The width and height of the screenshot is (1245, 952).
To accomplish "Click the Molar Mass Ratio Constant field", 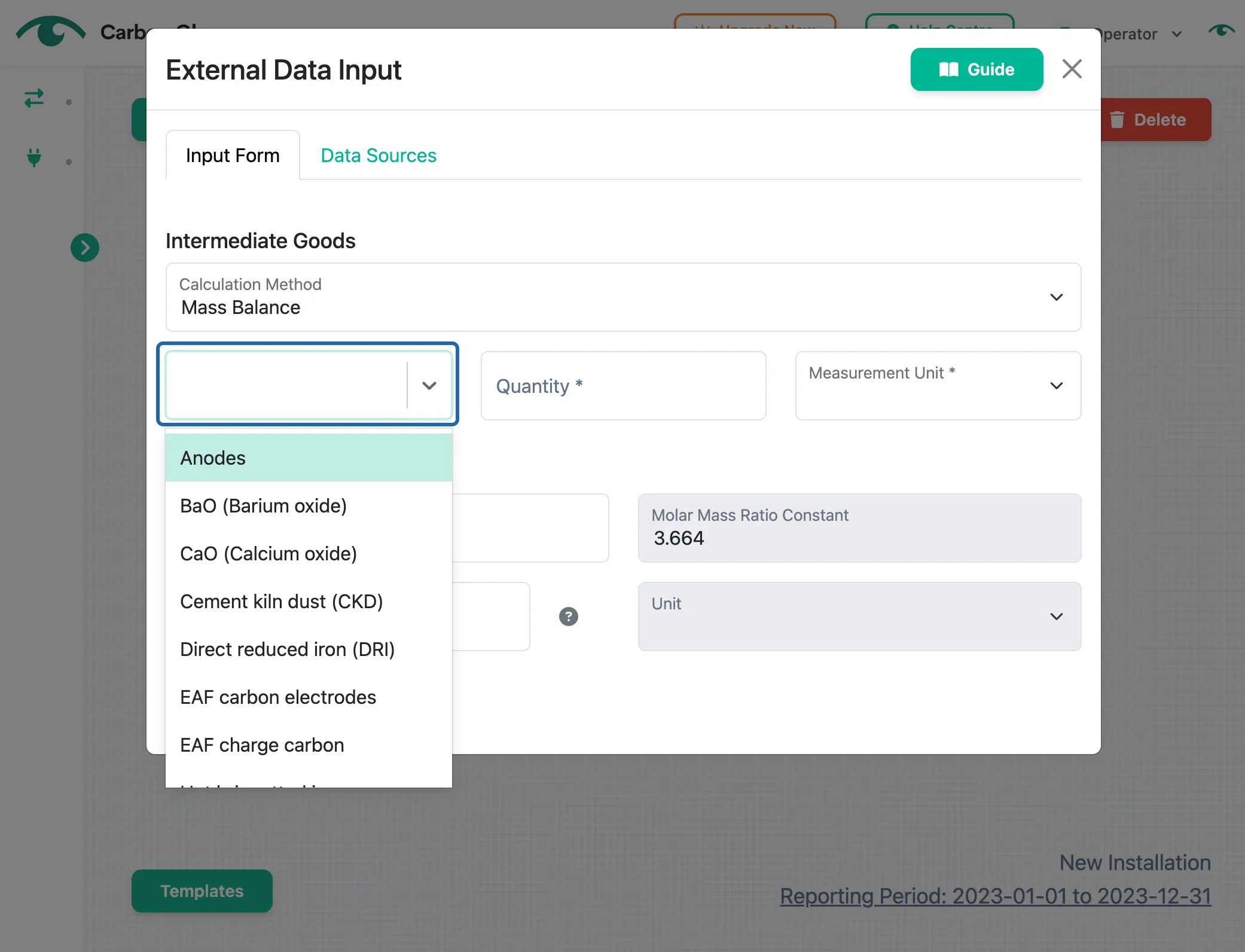I will (859, 528).
